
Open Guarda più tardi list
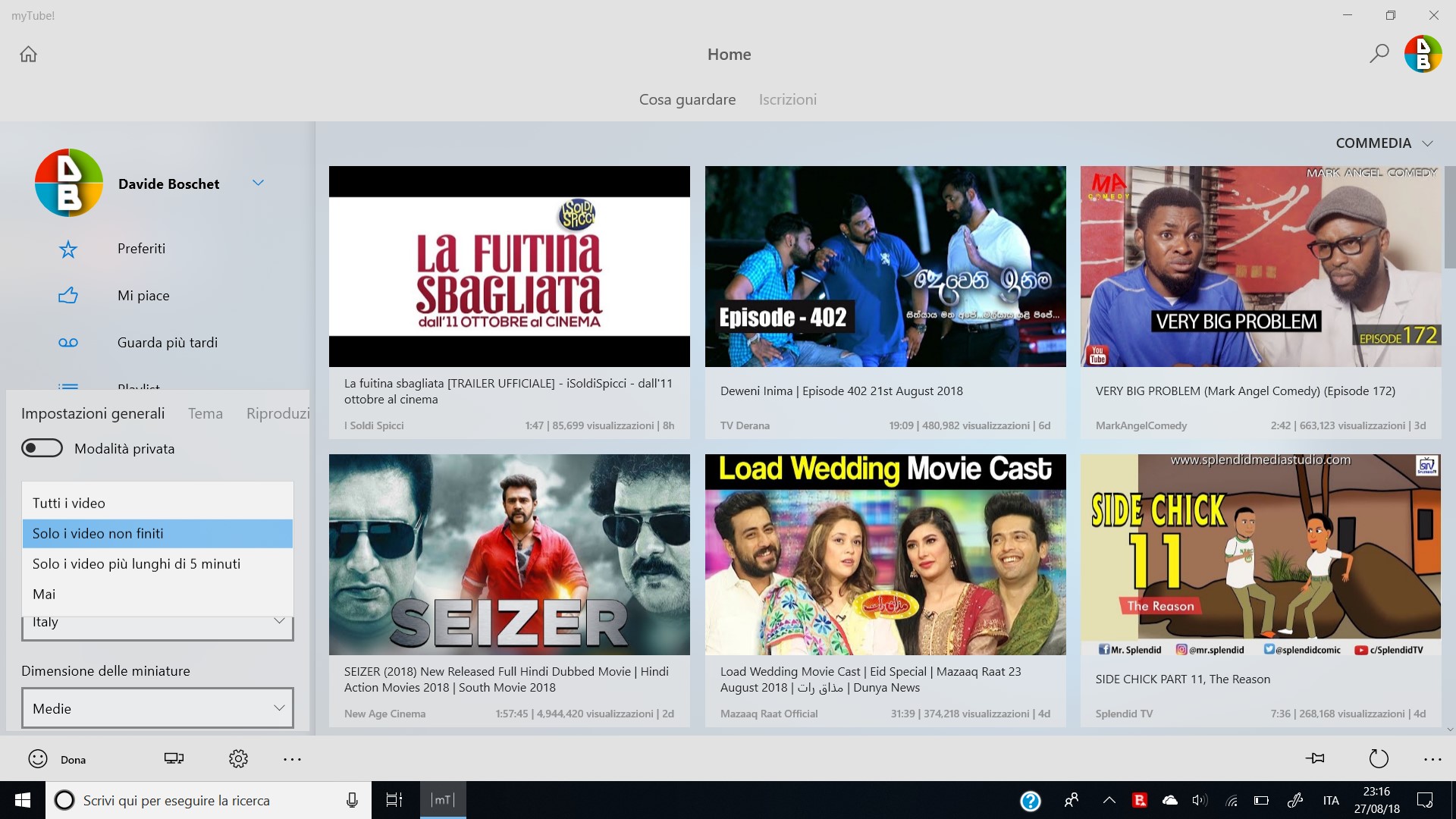[168, 343]
